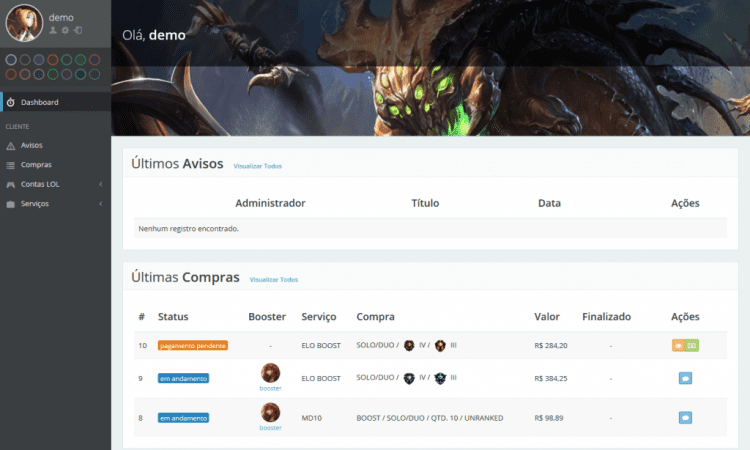
Task: Open the chat for order 9
Action: coord(685,378)
